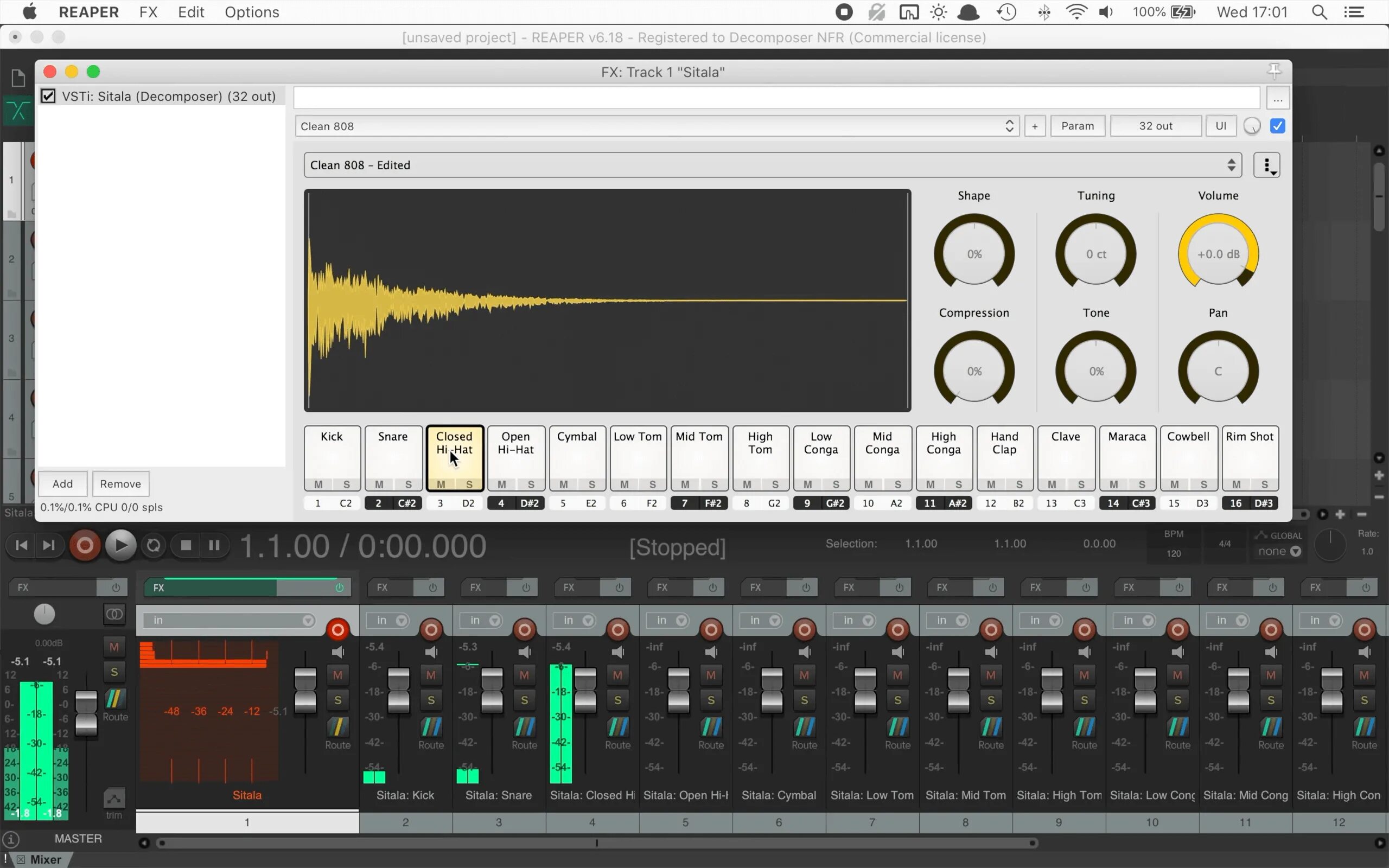Open the Options menu

tap(252, 12)
